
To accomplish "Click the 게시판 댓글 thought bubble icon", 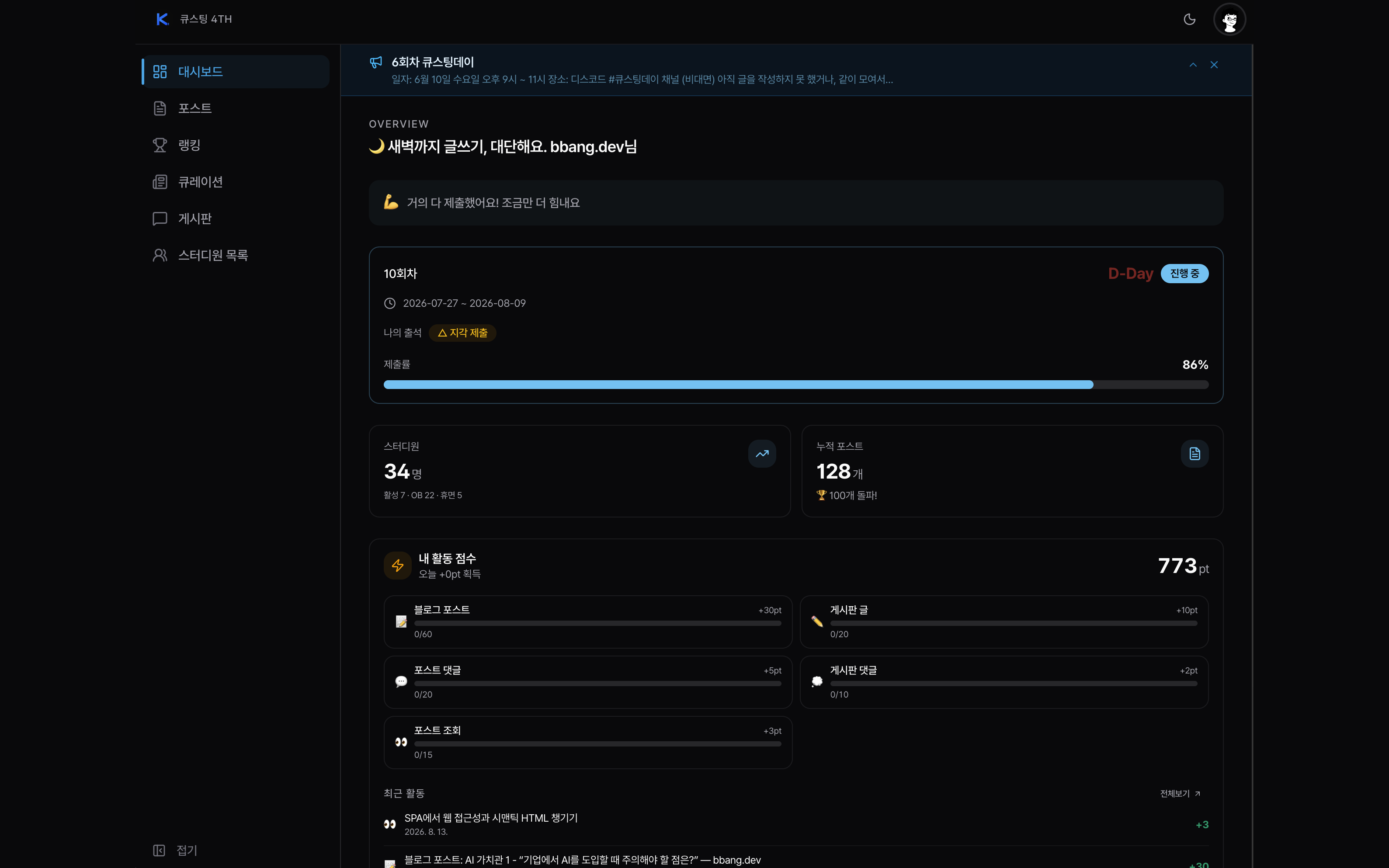I will 817,681.
